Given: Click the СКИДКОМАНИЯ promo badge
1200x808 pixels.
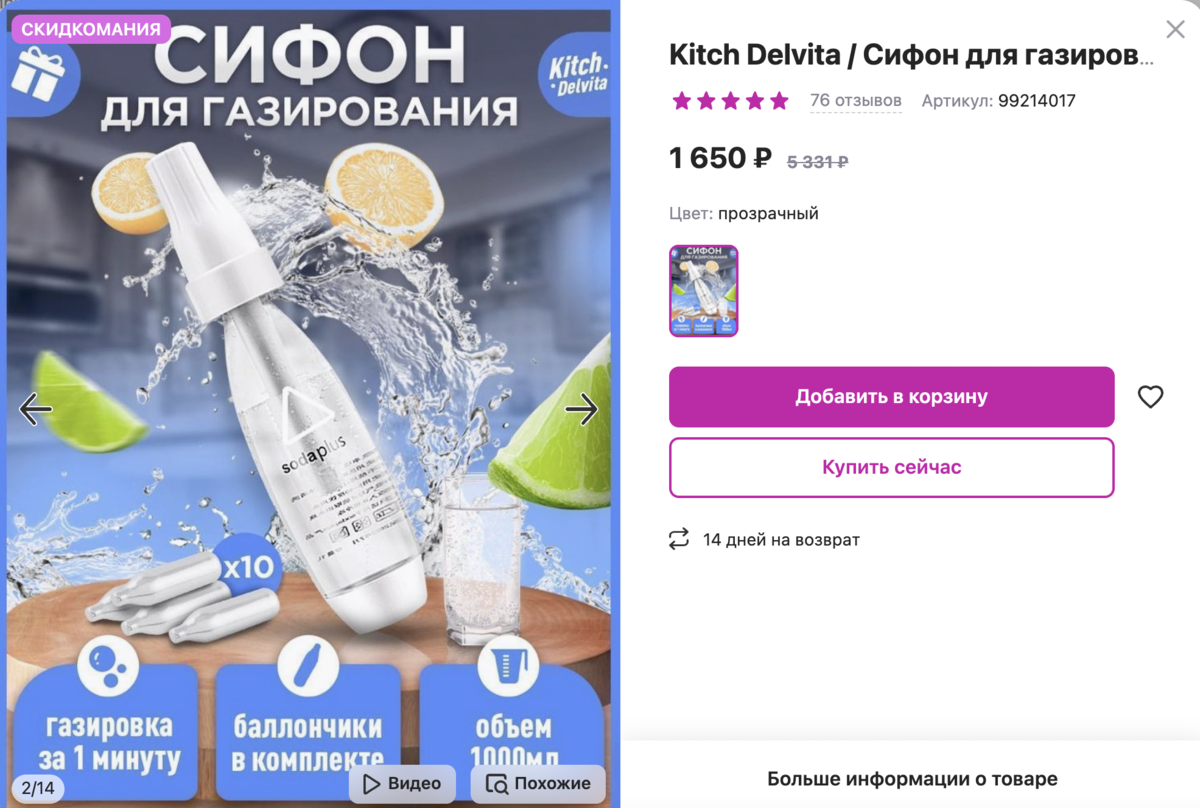Looking at the screenshot, I should [91, 30].
